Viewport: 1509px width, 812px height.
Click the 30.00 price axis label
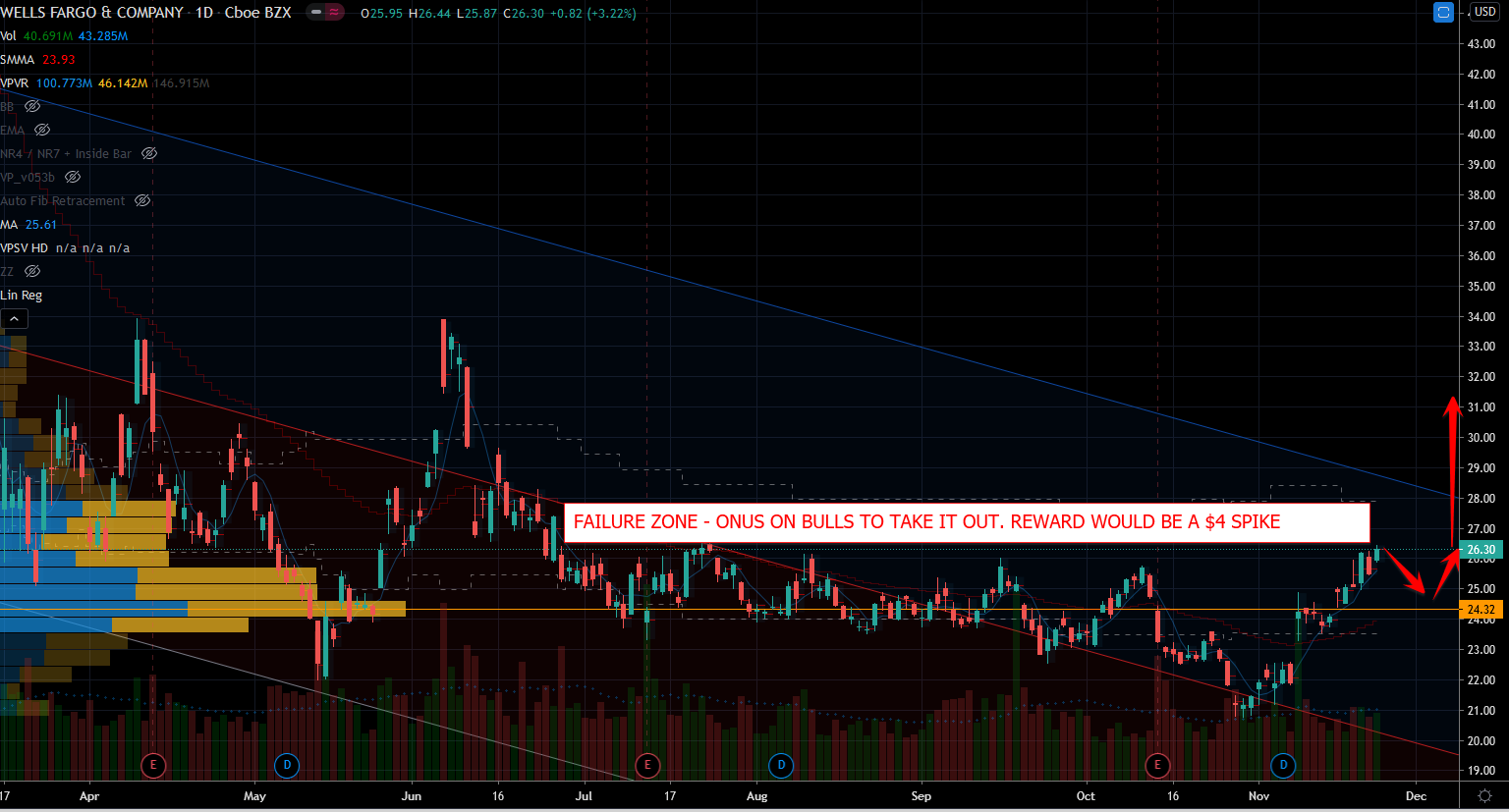click(1481, 438)
